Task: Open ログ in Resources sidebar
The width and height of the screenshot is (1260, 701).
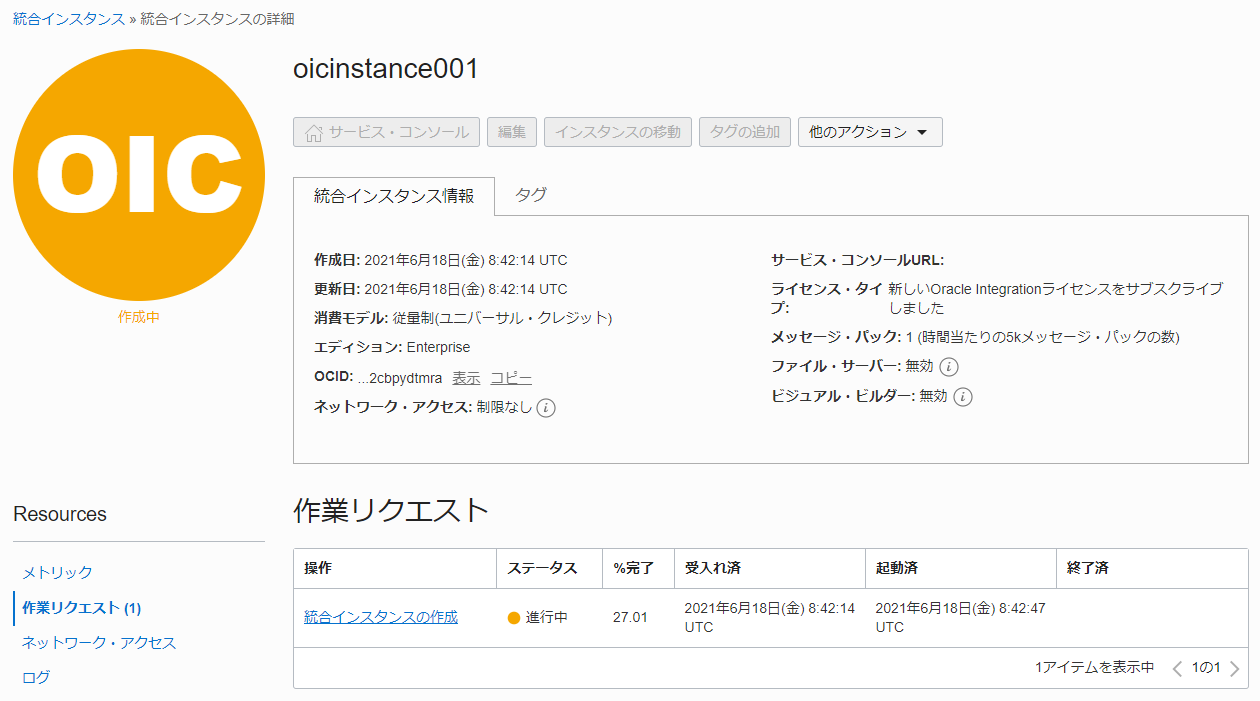Action: click(x=36, y=677)
